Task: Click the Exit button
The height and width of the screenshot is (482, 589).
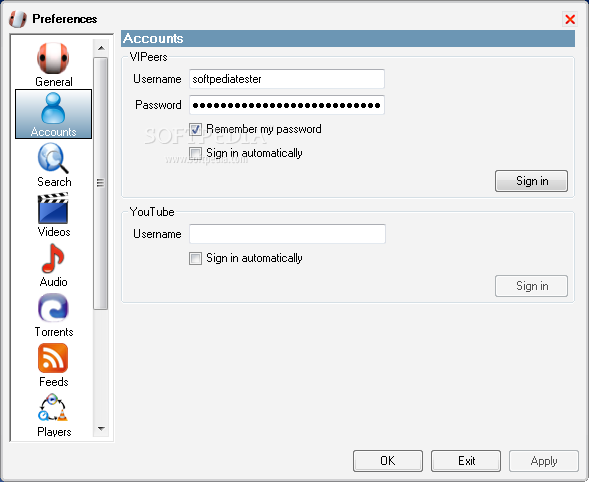Action: coord(466,461)
